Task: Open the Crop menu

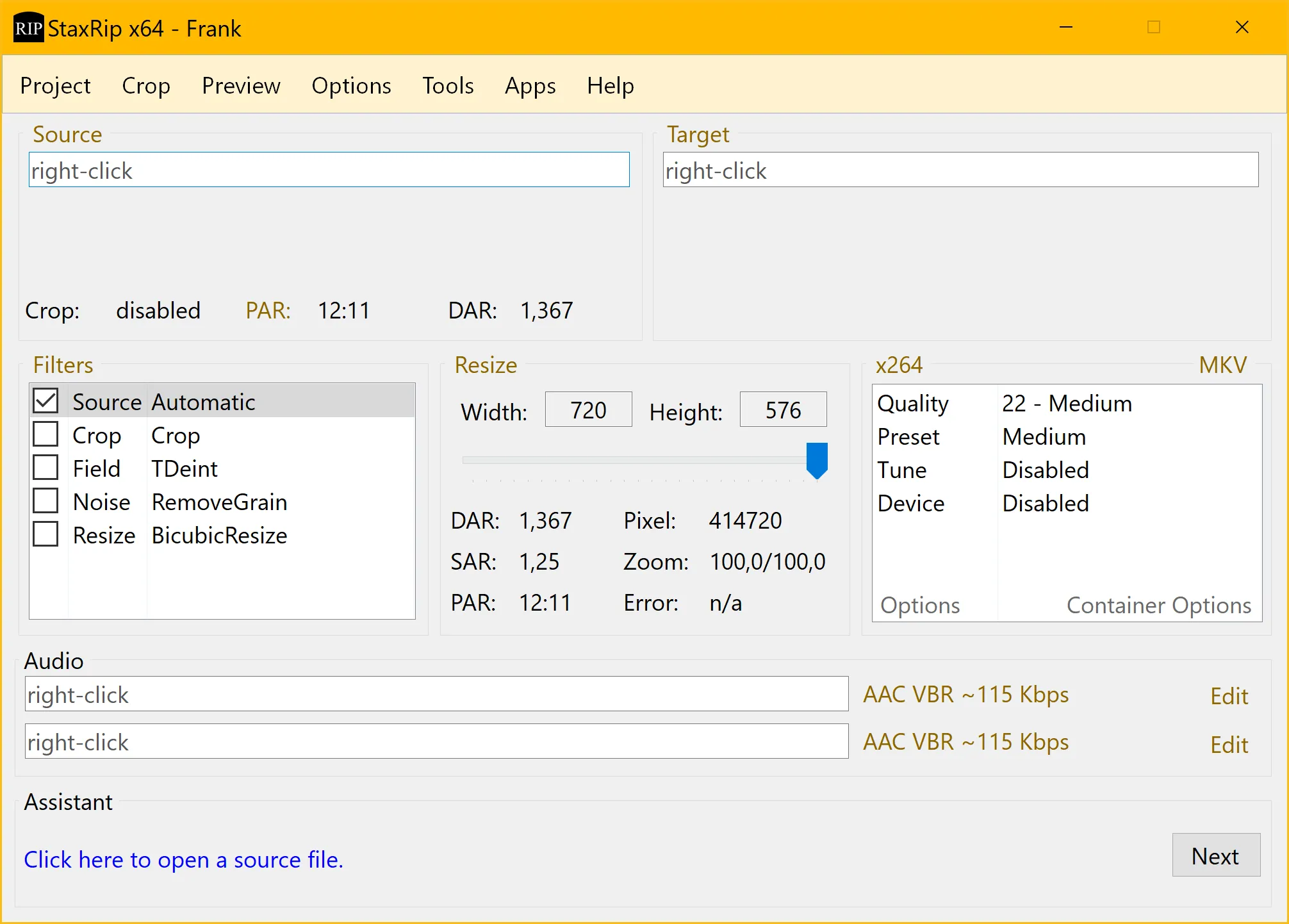Action: 146,85
